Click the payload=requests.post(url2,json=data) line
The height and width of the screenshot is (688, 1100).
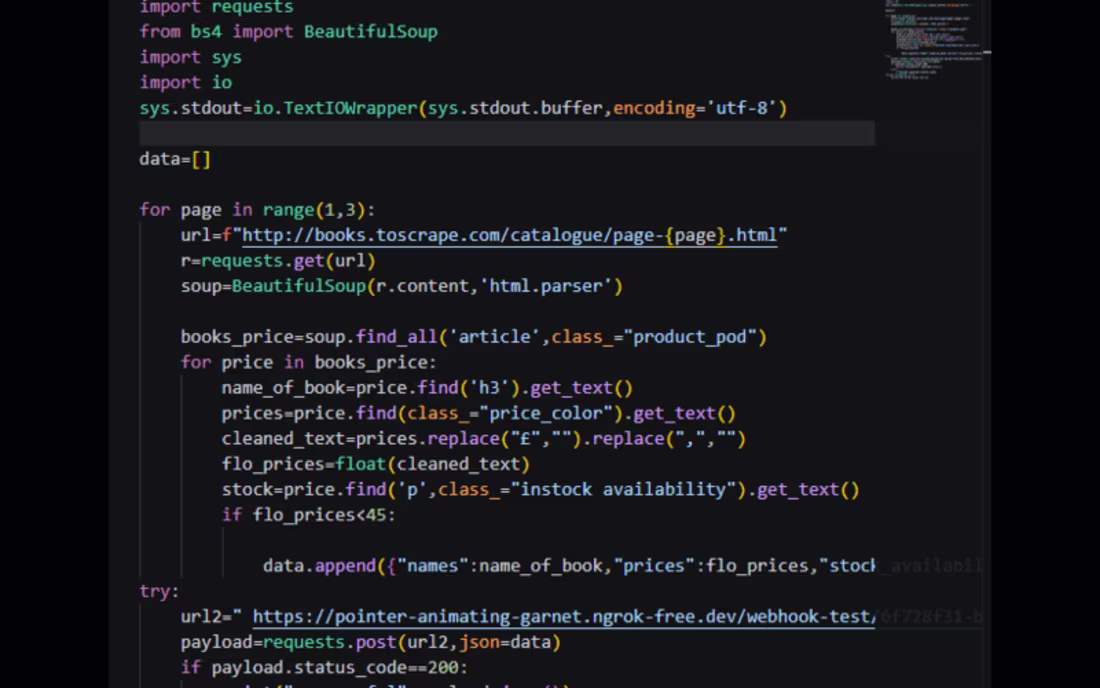pyautogui.click(x=370, y=642)
